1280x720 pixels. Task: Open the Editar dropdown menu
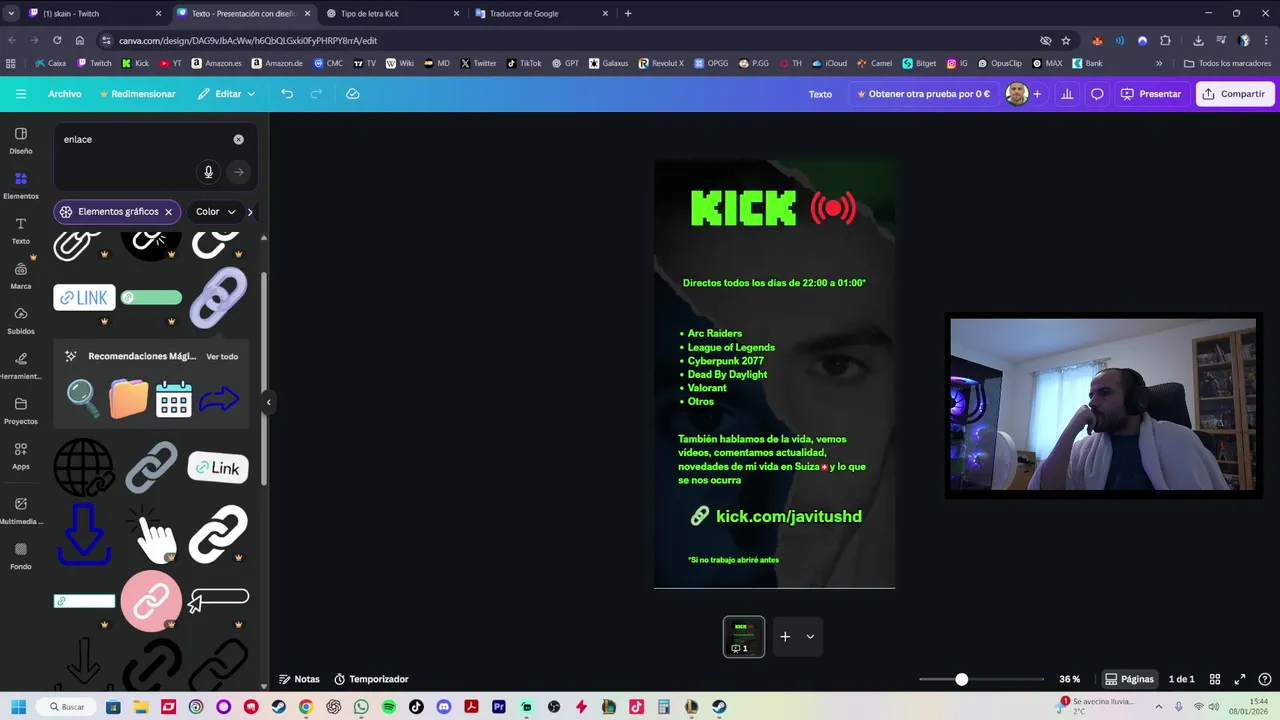tap(226, 94)
